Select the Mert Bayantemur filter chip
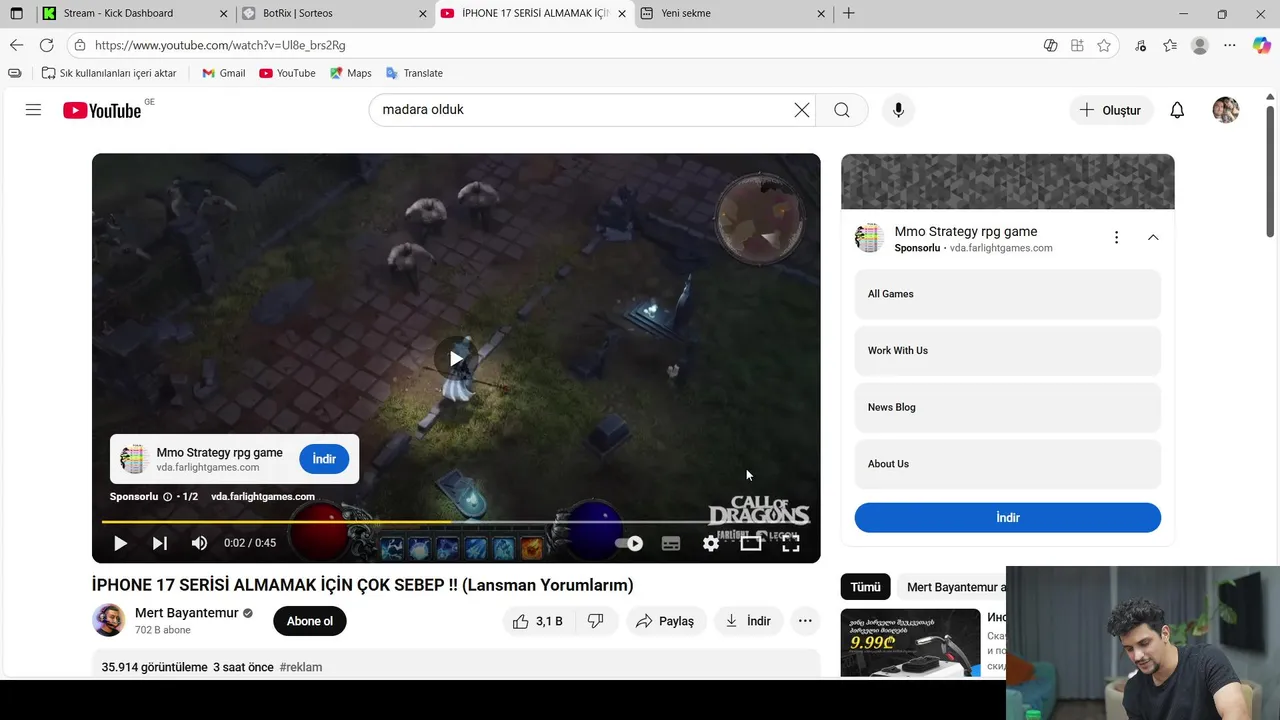Screen dimensions: 1280x720 [x=951, y=587]
